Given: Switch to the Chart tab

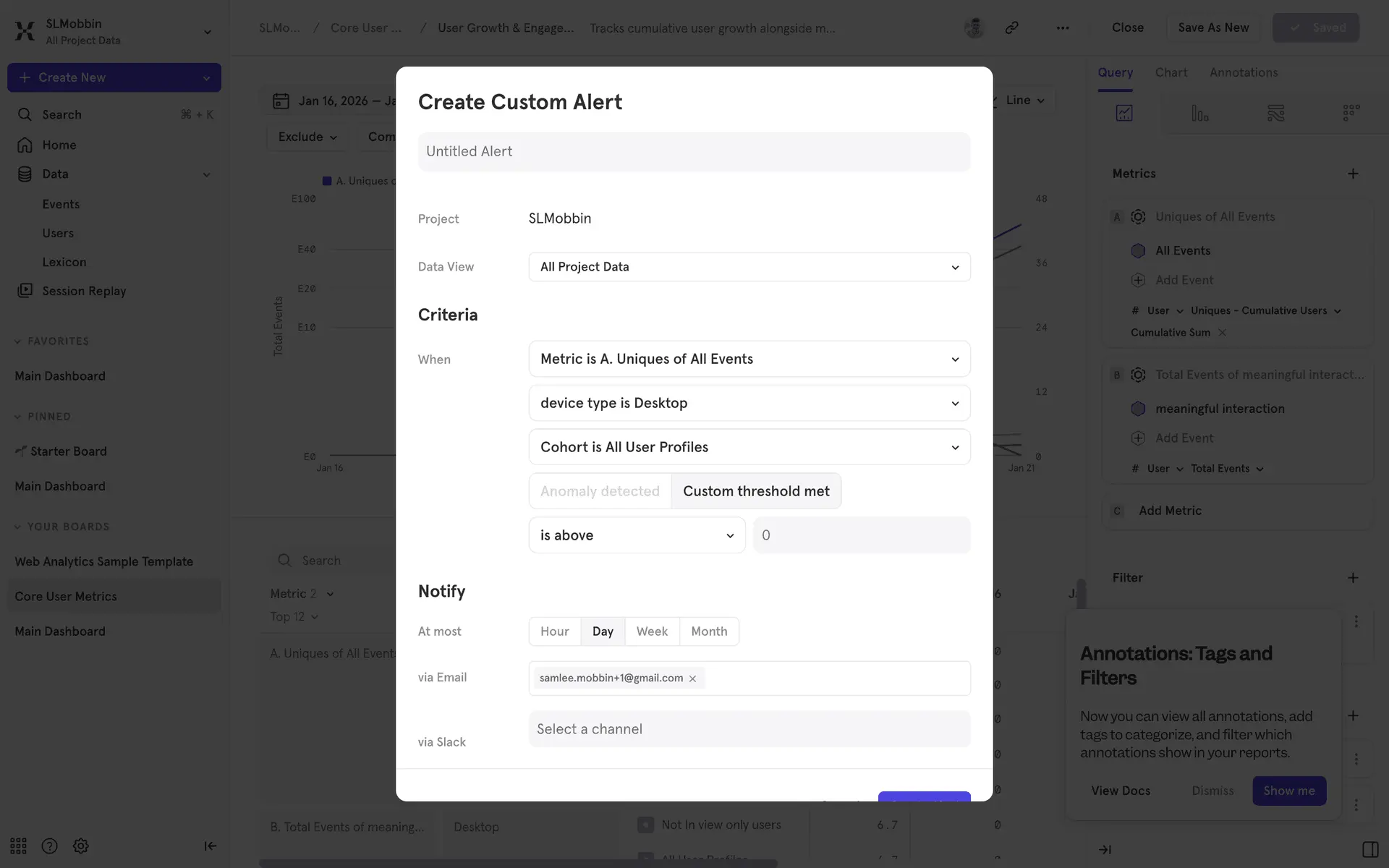Looking at the screenshot, I should pyautogui.click(x=1171, y=72).
